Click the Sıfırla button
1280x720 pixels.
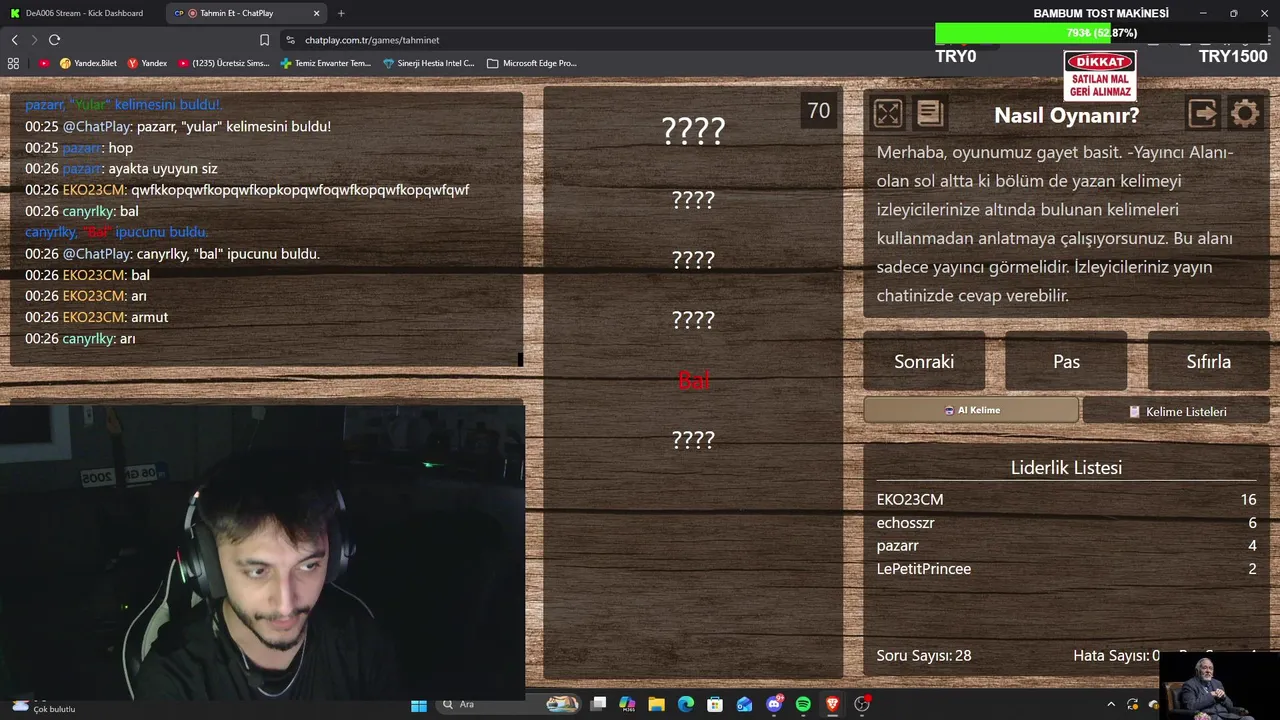tap(1208, 362)
